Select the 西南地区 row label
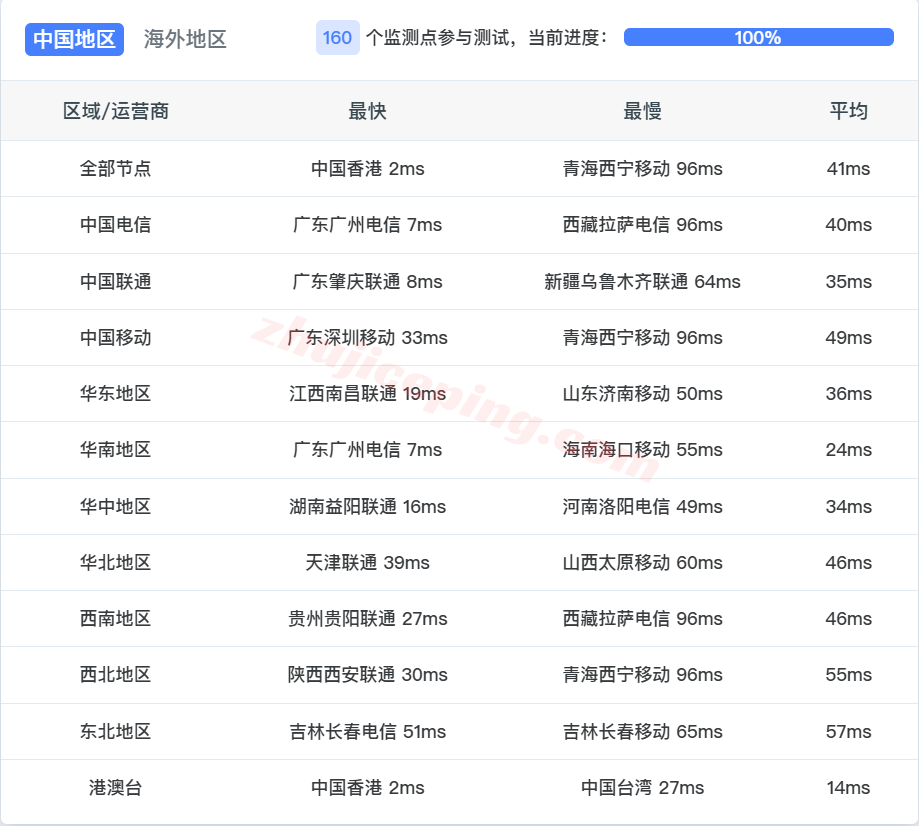This screenshot has height=826, width=919. [x=115, y=618]
